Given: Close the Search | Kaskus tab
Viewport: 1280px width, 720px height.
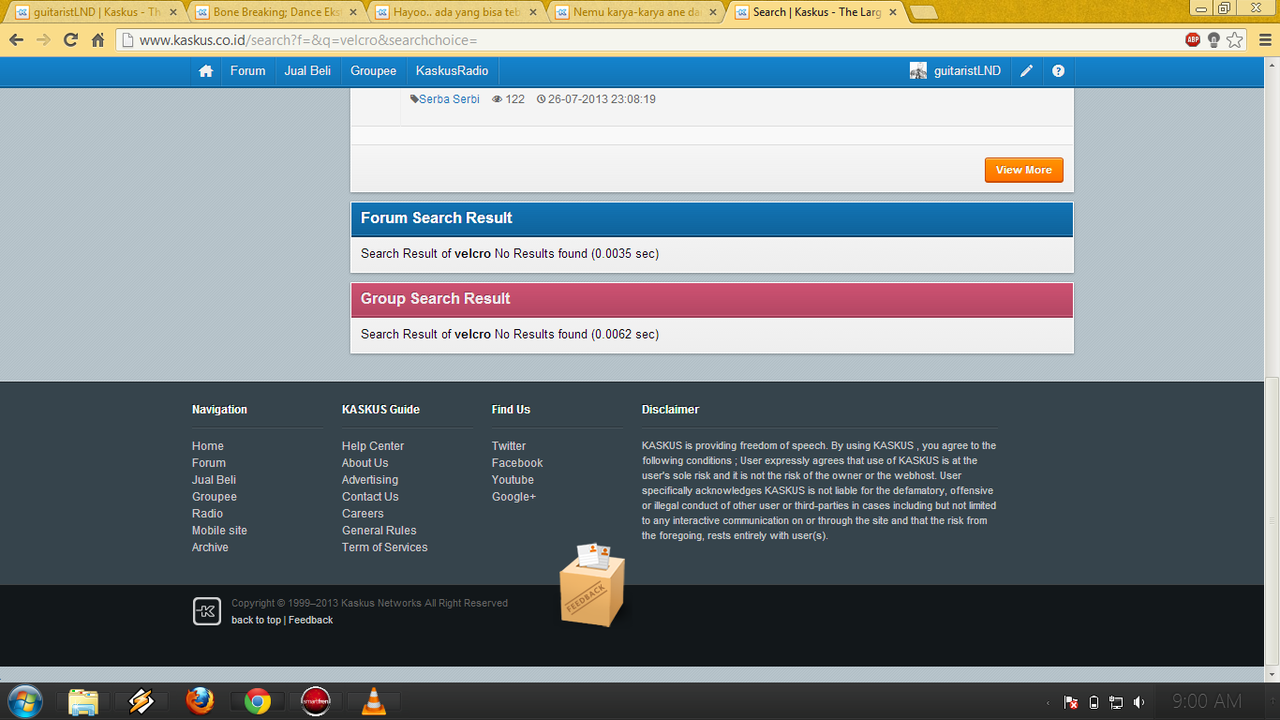Looking at the screenshot, I should (x=893, y=12).
